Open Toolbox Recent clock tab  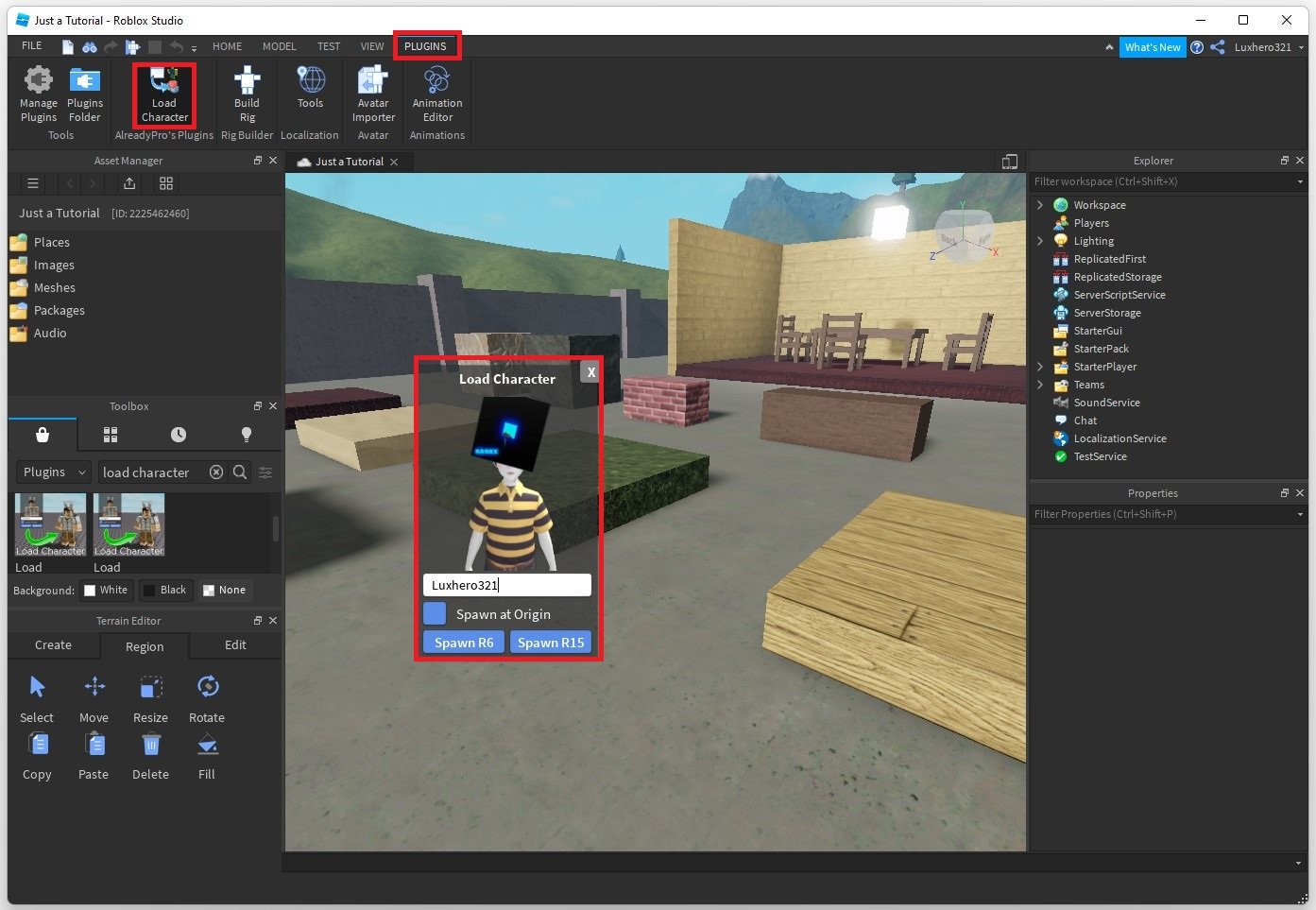(179, 435)
